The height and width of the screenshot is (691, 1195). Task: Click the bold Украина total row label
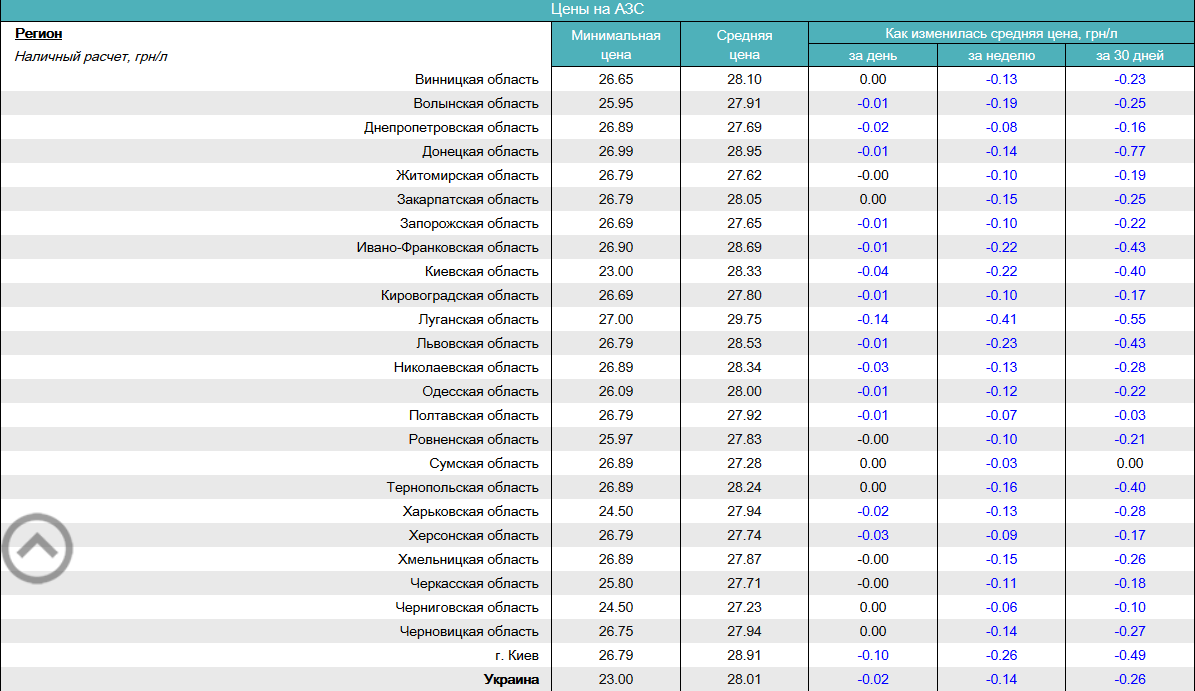(511, 679)
